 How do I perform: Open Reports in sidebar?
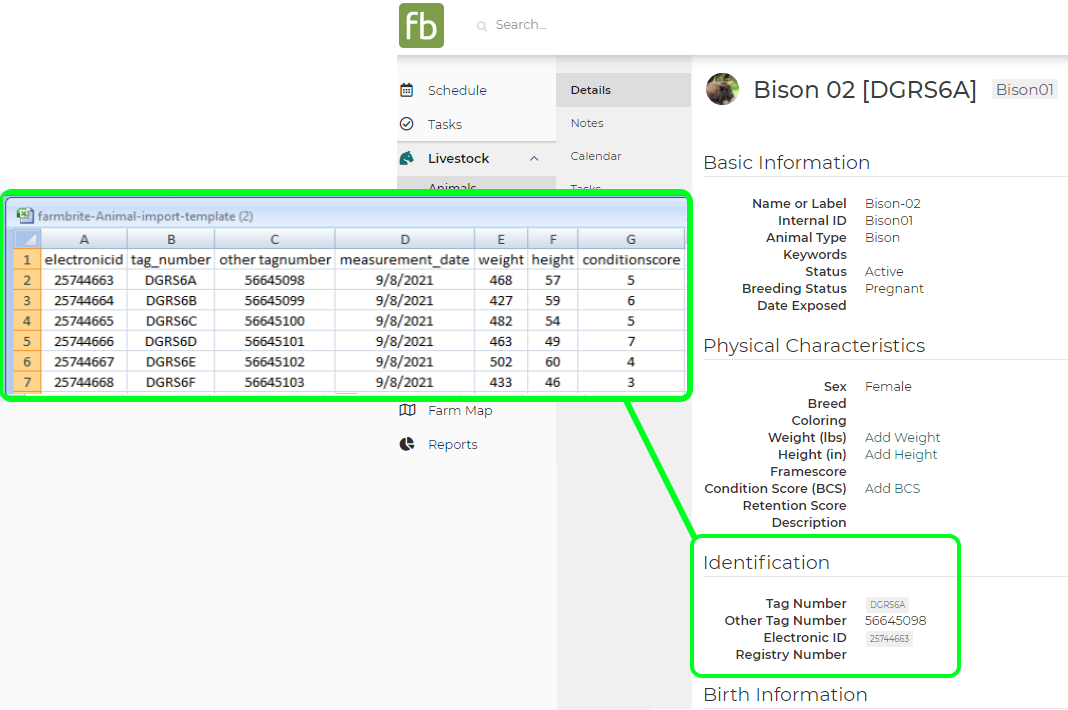coord(452,445)
